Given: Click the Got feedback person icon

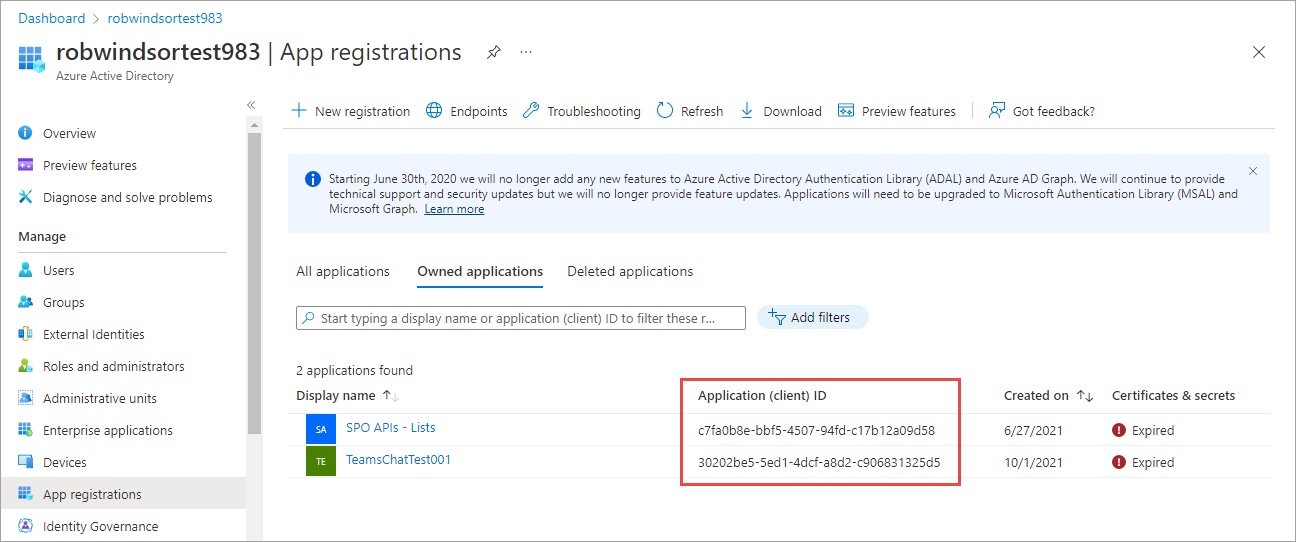Looking at the screenshot, I should [997, 111].
